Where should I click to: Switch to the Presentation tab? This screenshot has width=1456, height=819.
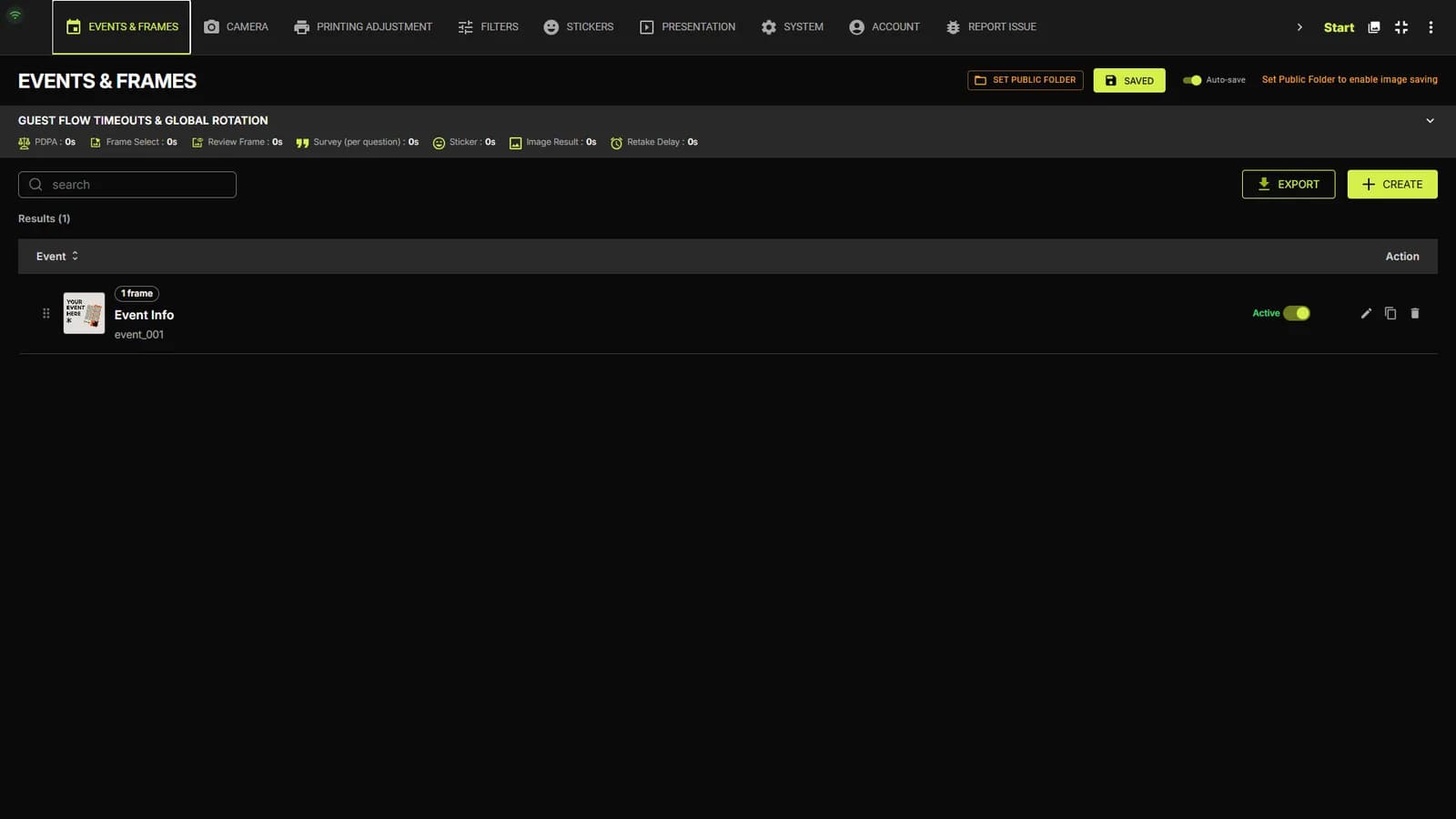pyautogui.click(x=687, y=27)
